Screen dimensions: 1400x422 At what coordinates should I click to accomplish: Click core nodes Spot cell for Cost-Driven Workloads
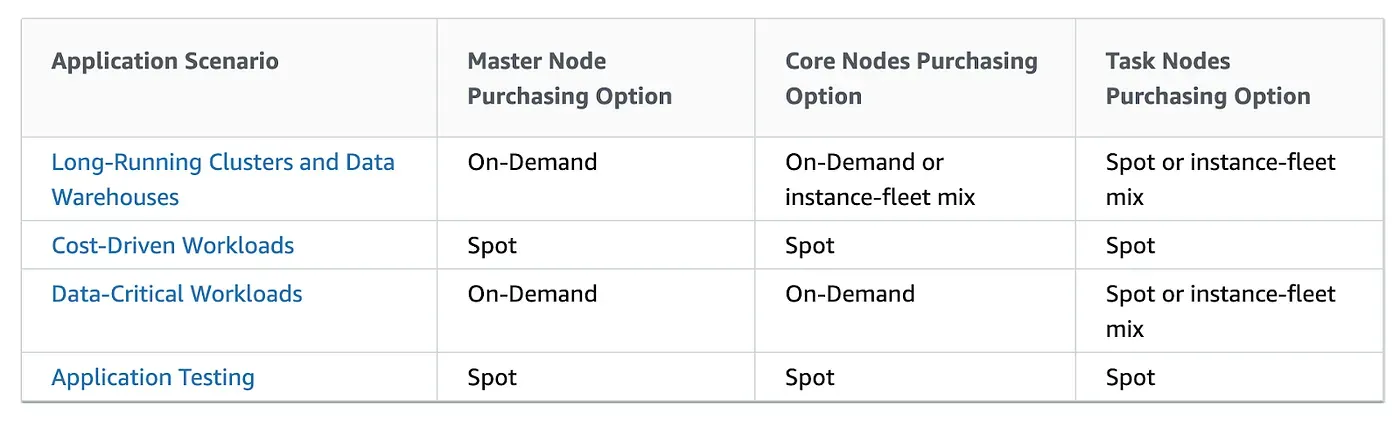(810, 246)
